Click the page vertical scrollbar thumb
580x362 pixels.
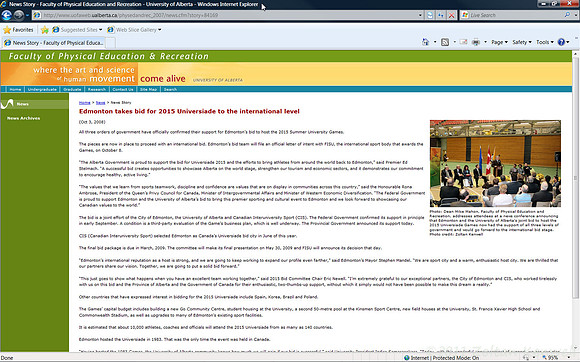[x=576, y=177]
